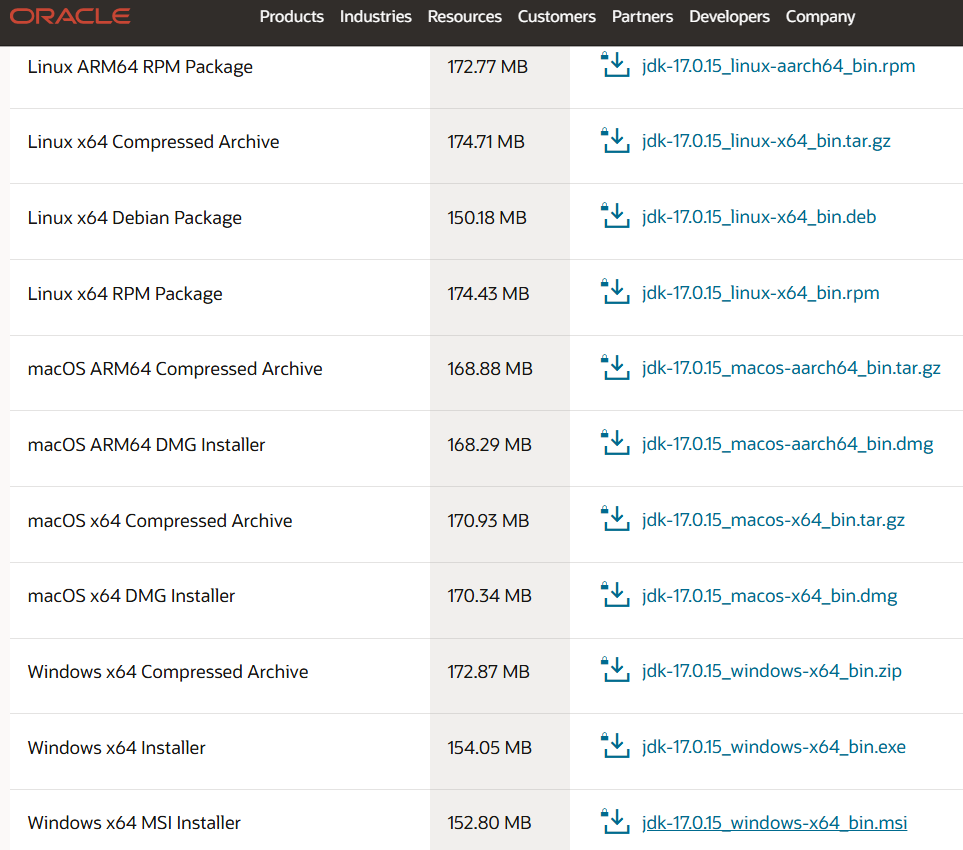Viewport: 963px width, 850px height.
Task: Open the Partners menu
Action: 642,17
